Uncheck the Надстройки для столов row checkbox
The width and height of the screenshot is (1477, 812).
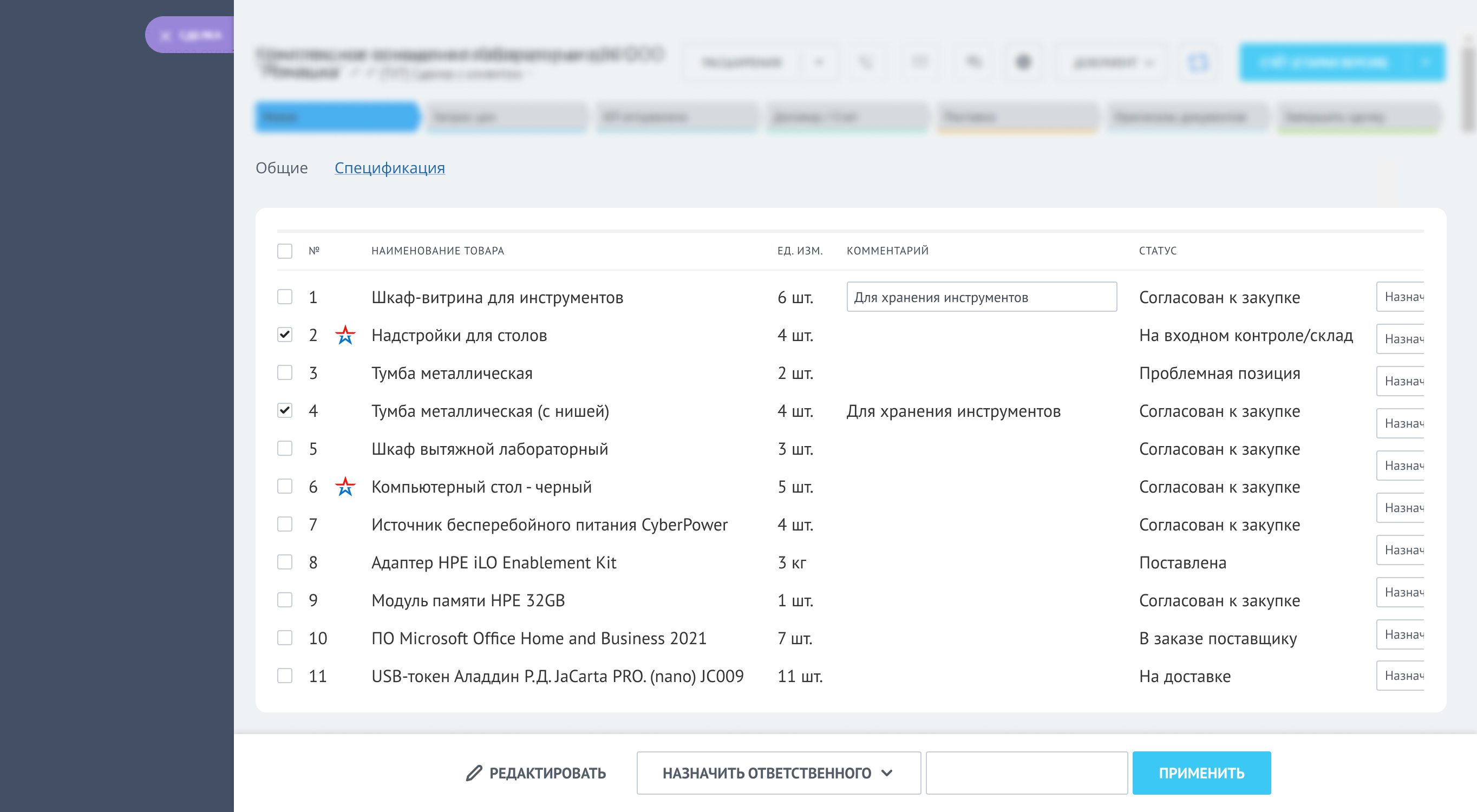(x=284, y=335)
